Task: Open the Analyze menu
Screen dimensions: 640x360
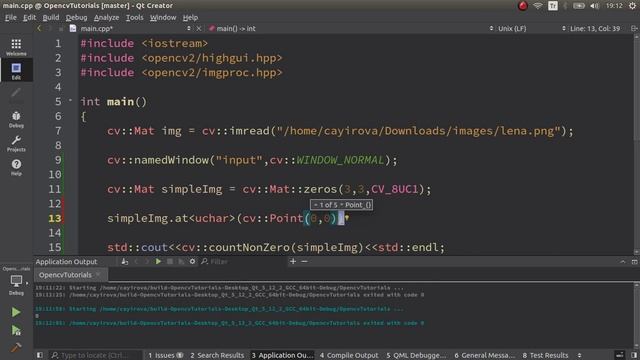Action: tap(107, 18)
